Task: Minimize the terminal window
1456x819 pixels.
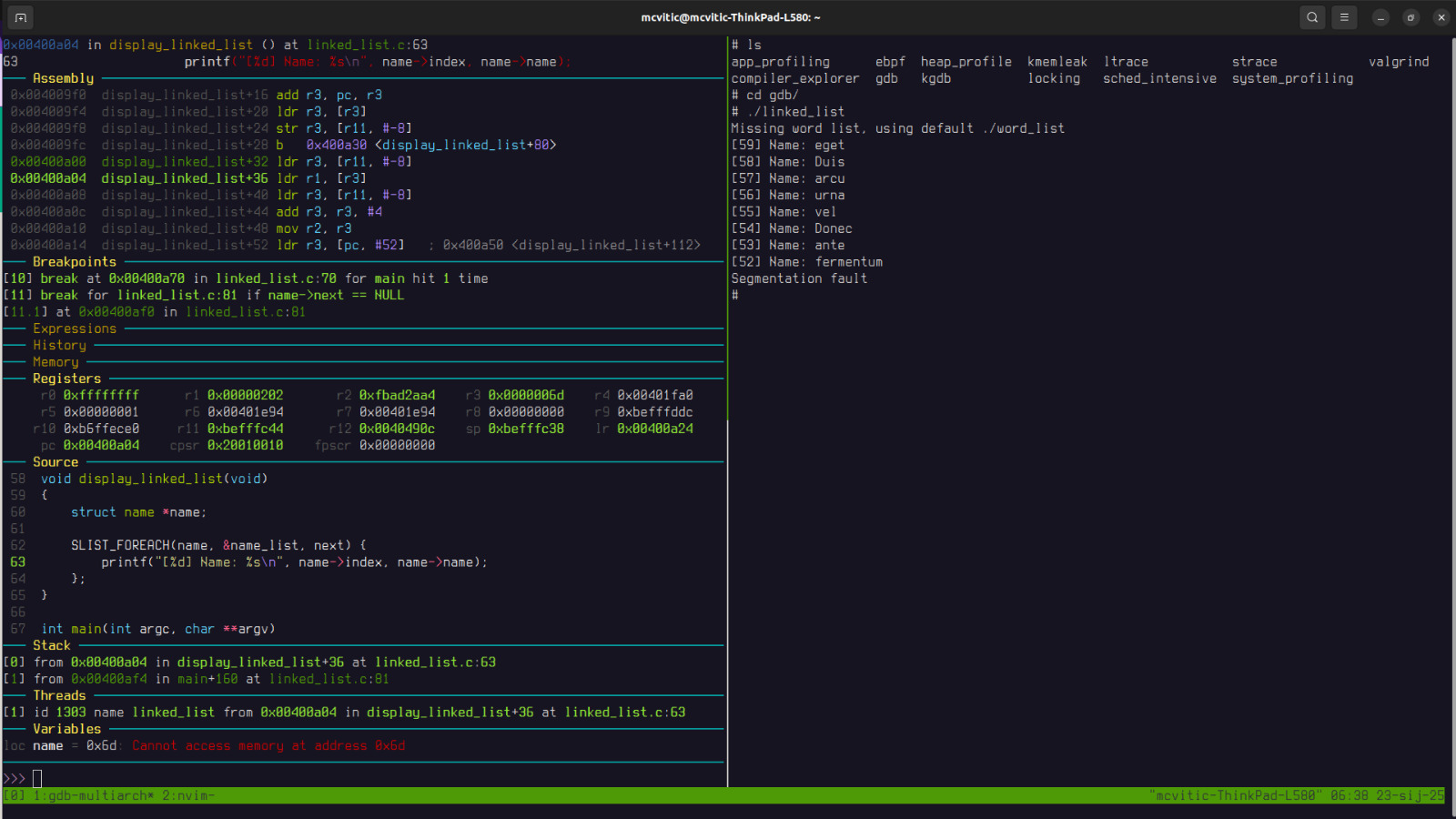Action: coord(1380,17)
